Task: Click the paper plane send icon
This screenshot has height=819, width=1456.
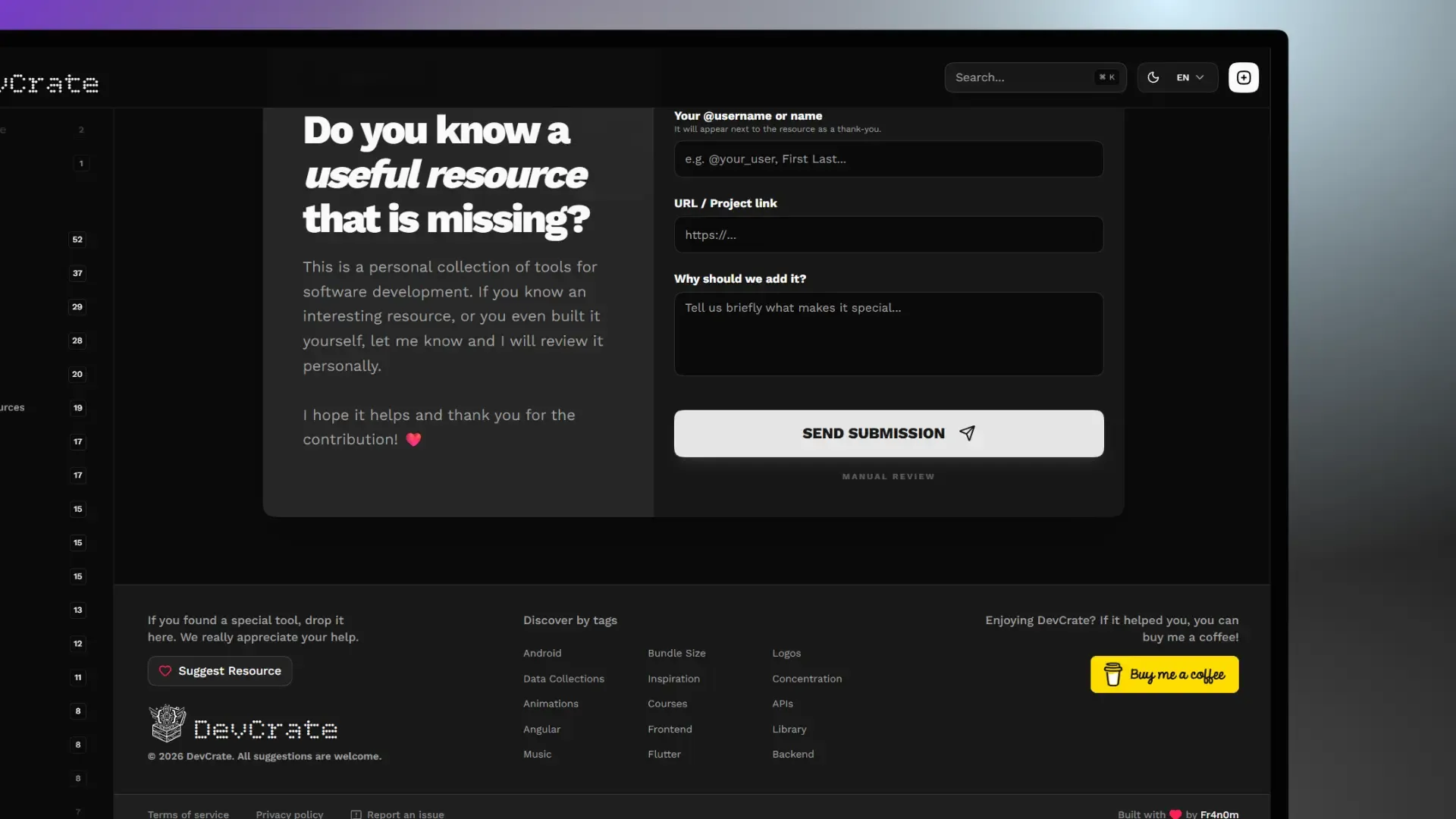Action: [967, 433]
